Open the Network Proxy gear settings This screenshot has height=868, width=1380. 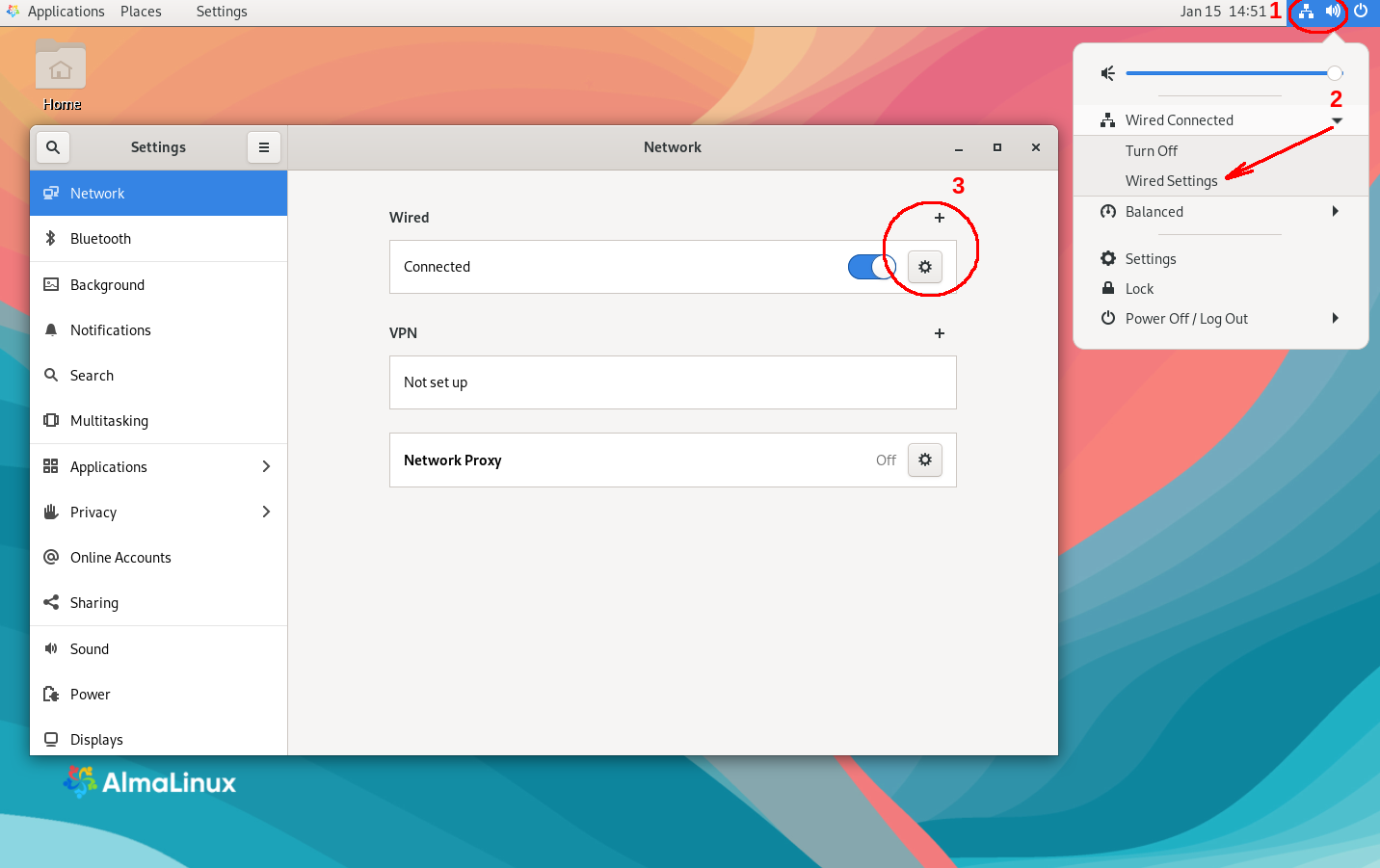tap(924, 460)
